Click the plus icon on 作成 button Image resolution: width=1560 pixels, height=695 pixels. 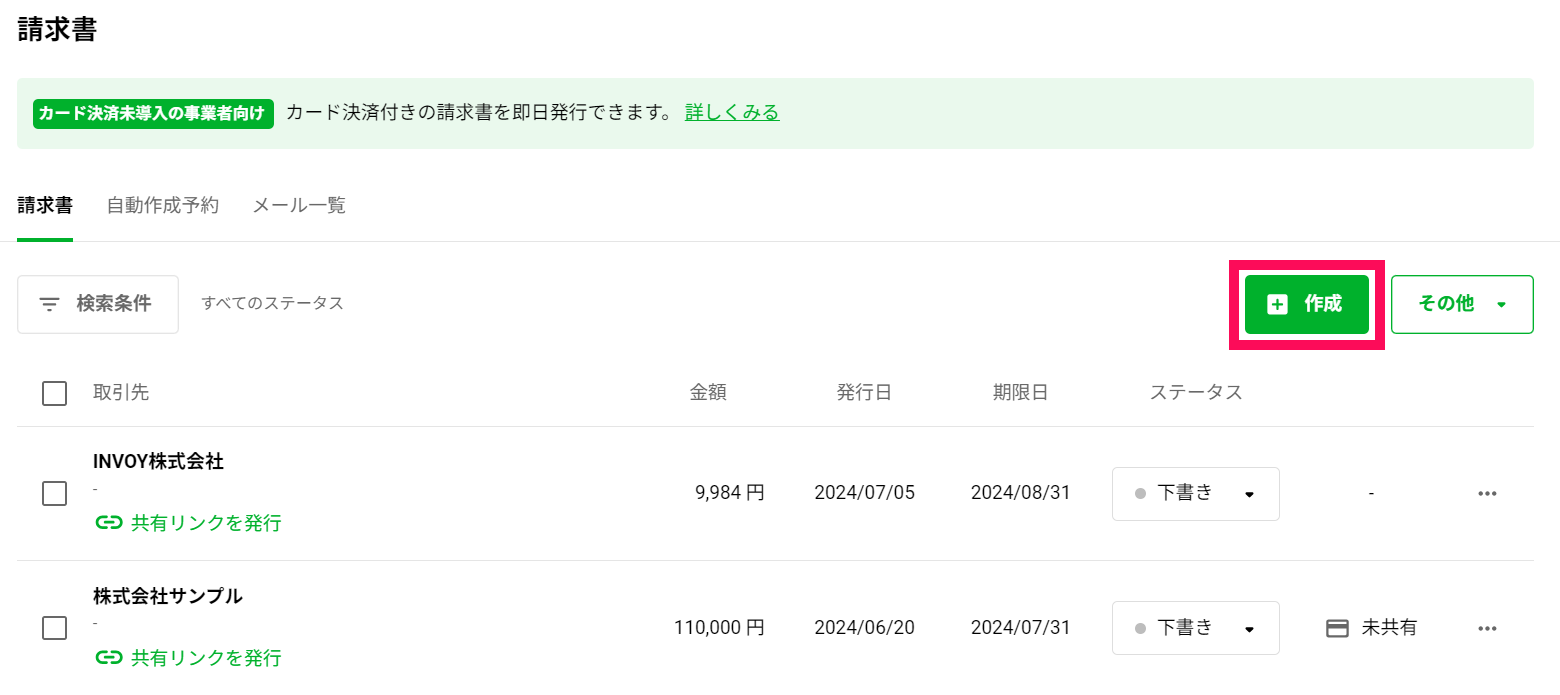click(x=1277, y=304)
